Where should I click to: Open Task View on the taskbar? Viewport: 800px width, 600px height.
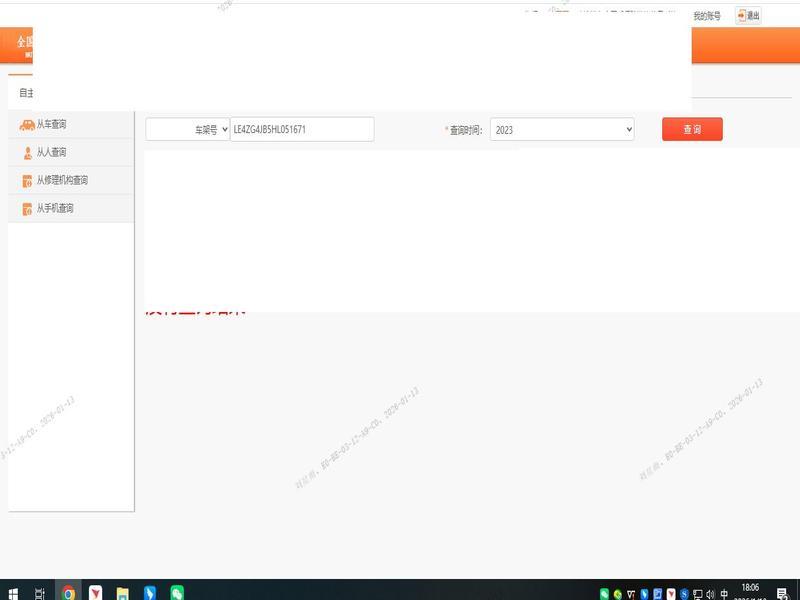click(x=40, y=592)
